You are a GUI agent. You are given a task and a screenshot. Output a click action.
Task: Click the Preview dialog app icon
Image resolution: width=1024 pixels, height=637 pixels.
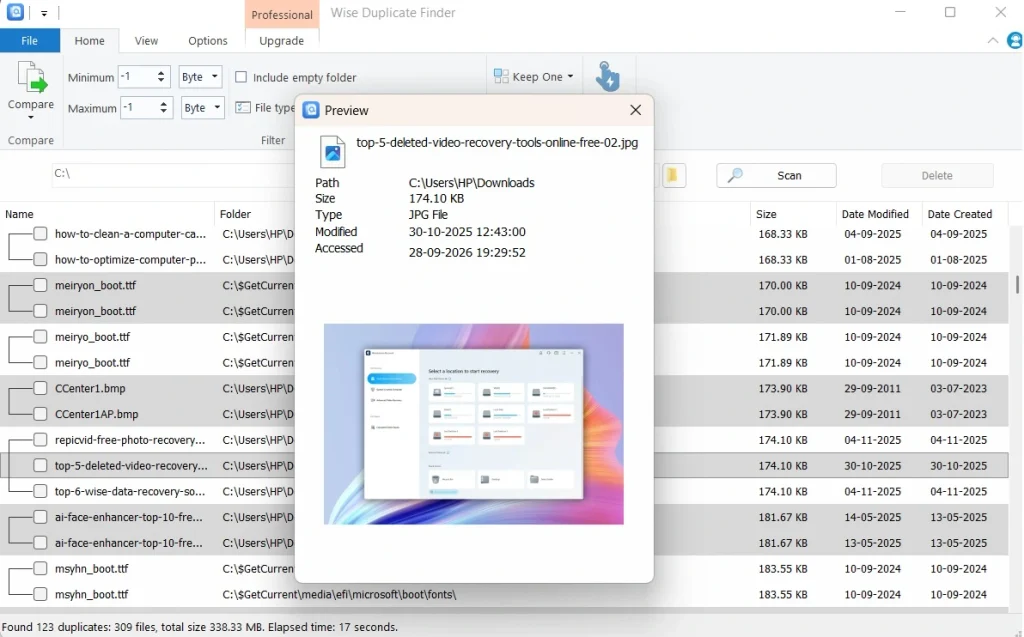[x=311, y=110]
